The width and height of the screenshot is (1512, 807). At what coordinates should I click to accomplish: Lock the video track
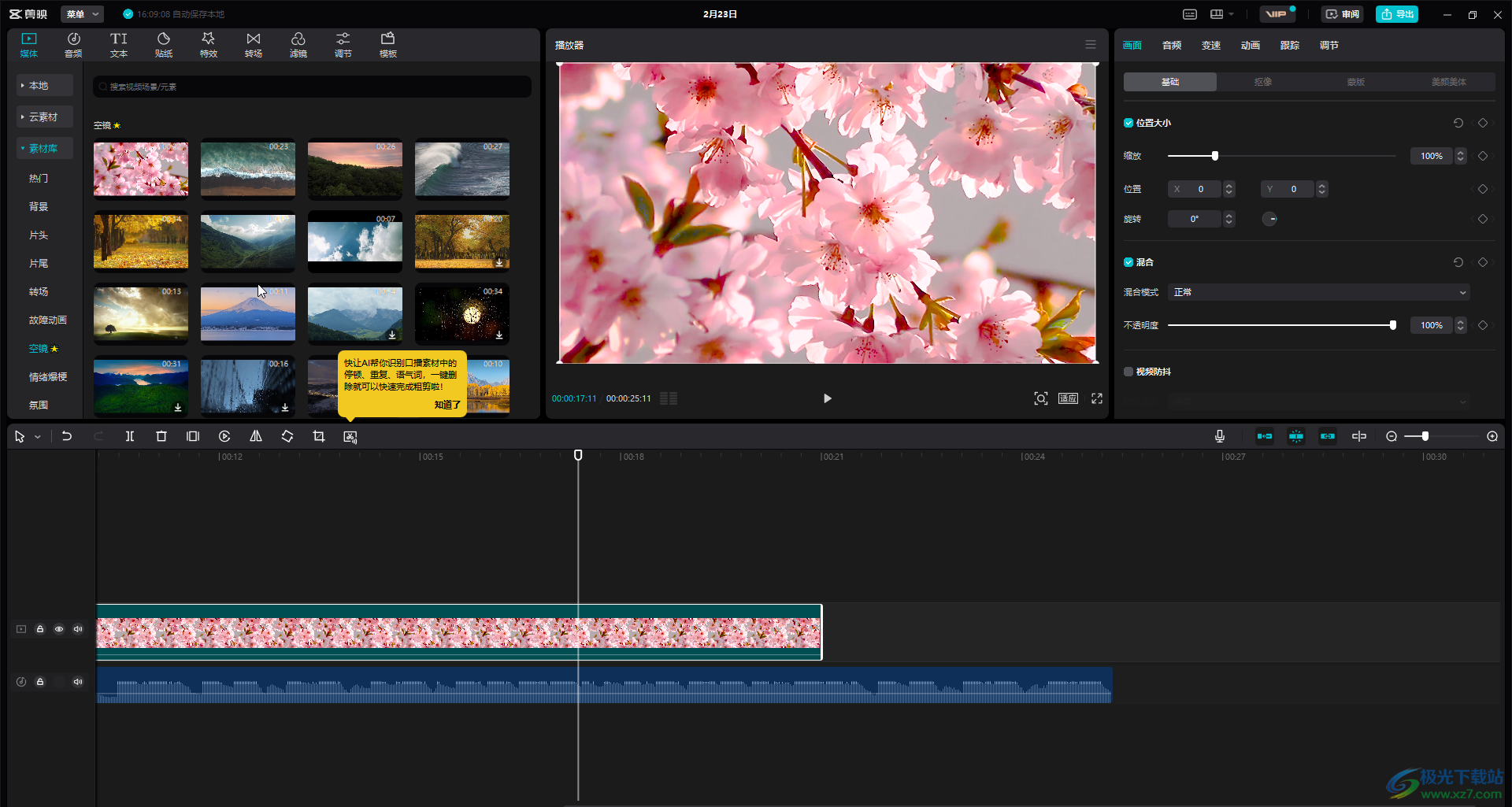tap(40, 629)
